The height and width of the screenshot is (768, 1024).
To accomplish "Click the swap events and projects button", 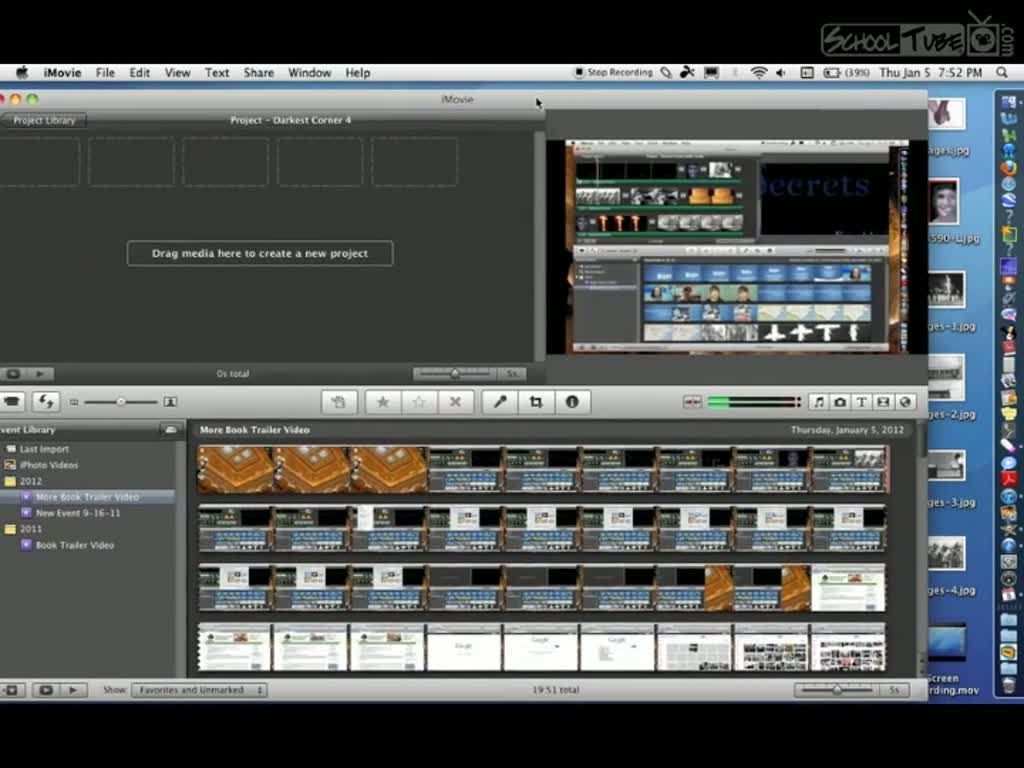I will [x=46, y=402].
